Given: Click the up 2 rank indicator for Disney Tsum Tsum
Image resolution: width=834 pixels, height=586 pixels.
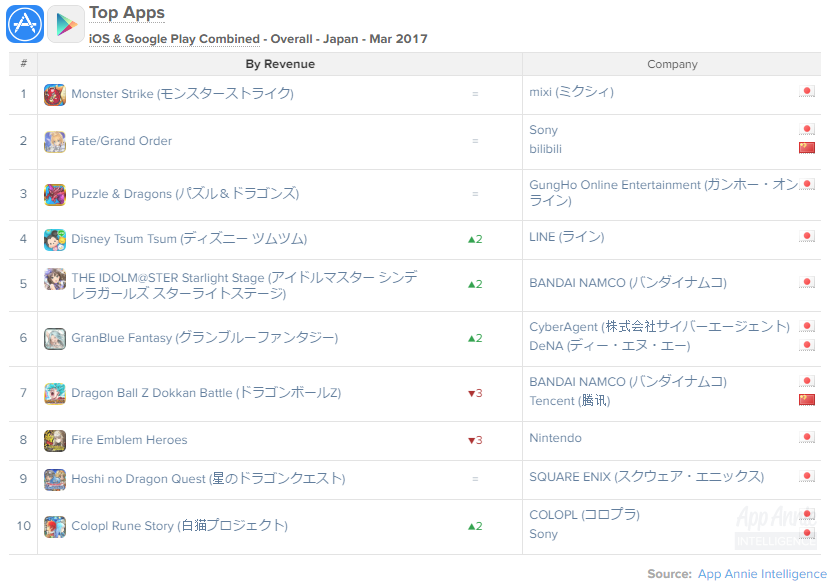Looking at the screenshot, I should coord(475,239).
